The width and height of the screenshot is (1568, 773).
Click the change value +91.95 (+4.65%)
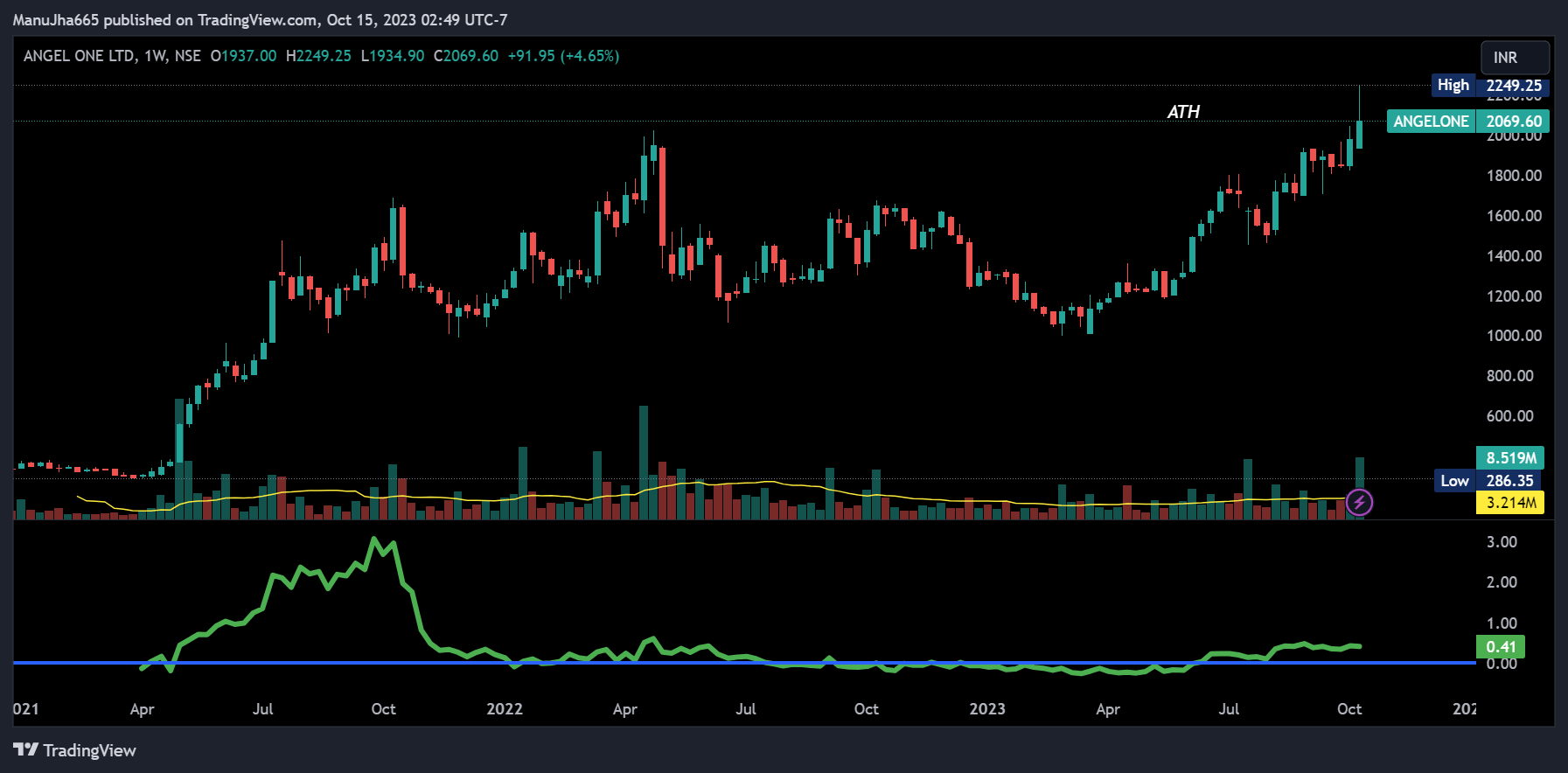(563, 56)
